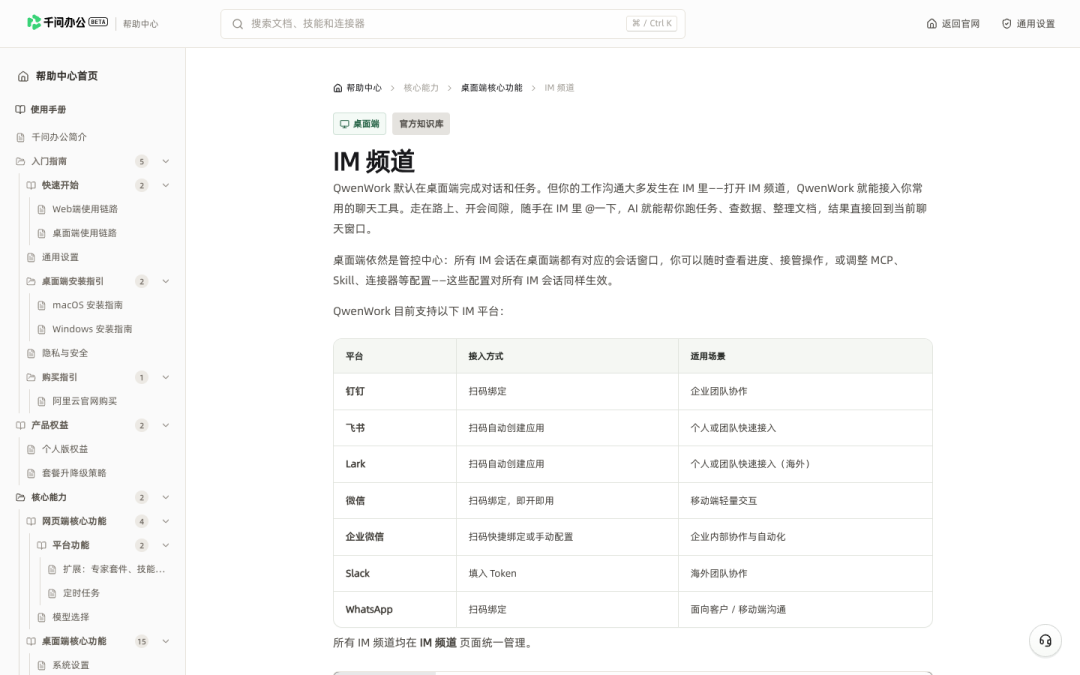Click the 填入 Token table cell

pos(567,573)
